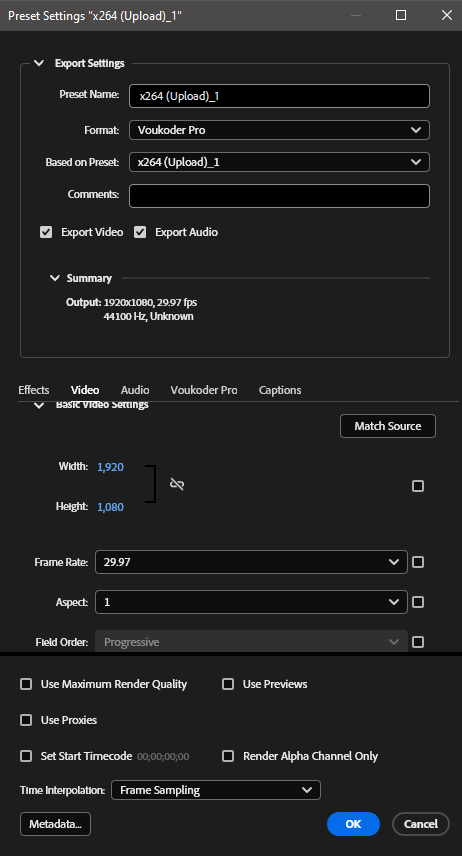Switch to the Audio tab
The width and height of the screenshot is (462, 856).
(135, 390)
